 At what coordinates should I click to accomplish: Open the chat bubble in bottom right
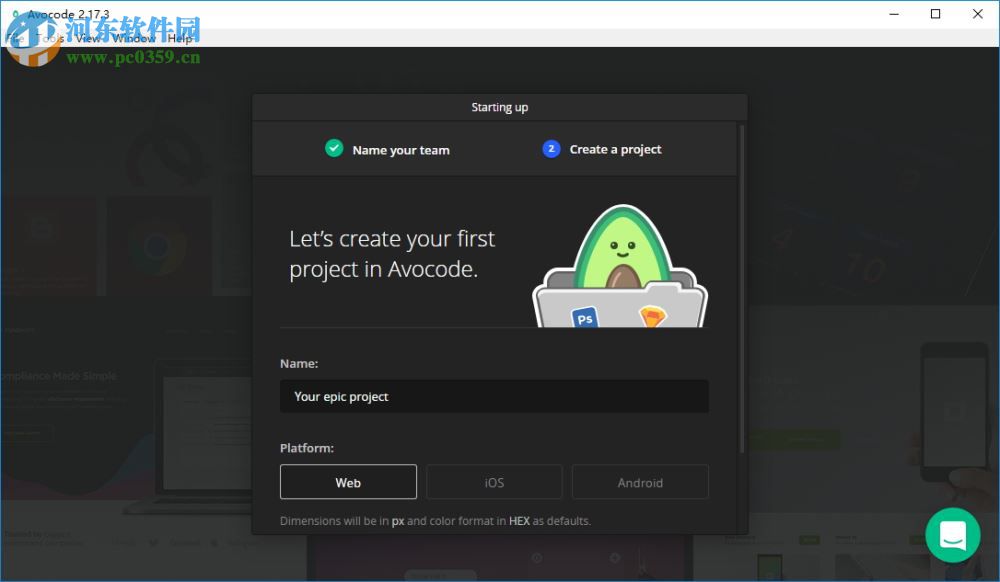953,535
